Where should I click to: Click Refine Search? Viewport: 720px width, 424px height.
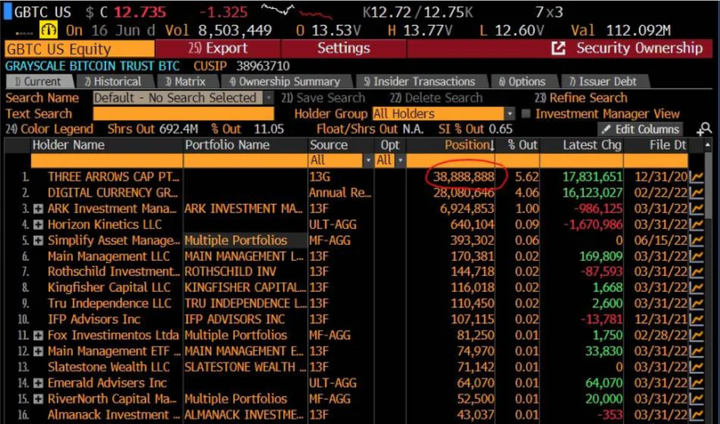580,98
